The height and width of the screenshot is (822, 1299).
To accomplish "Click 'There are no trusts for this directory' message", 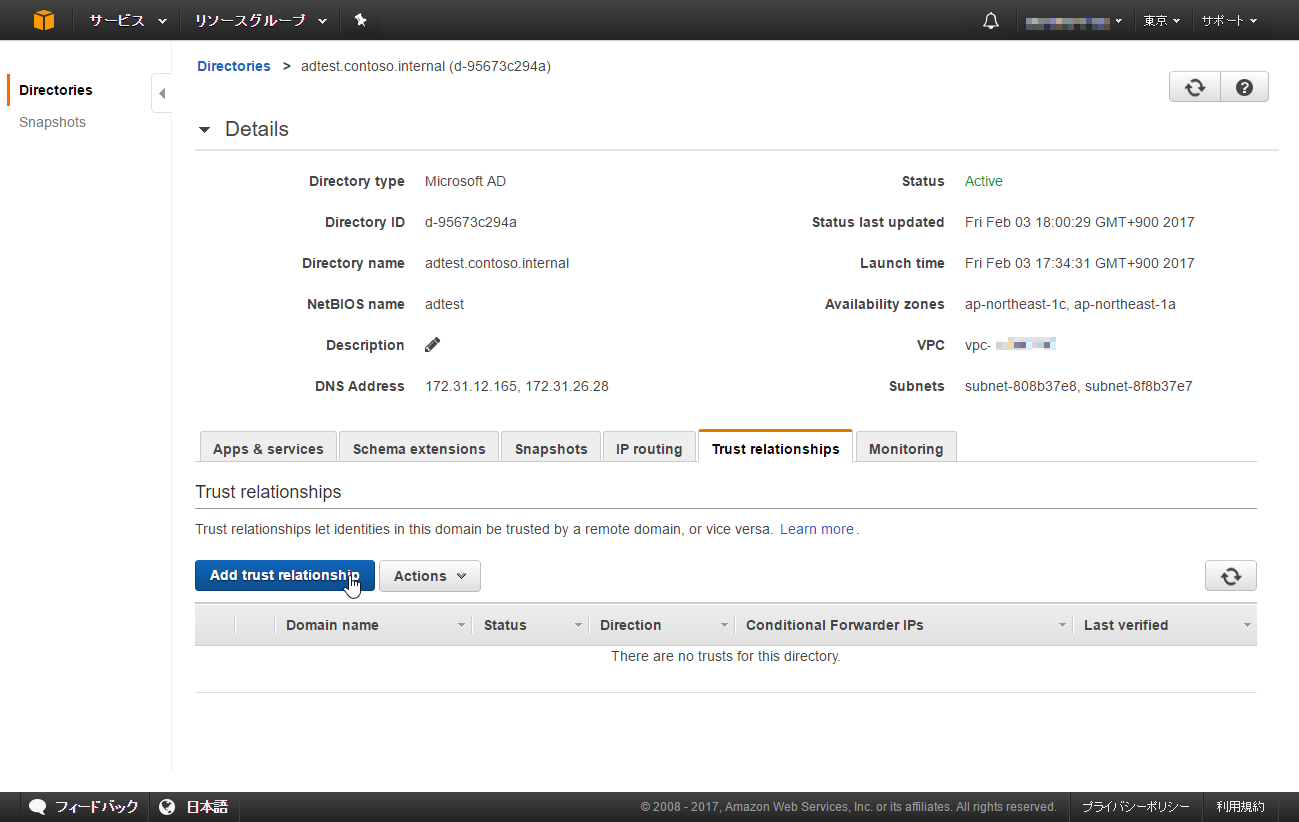I will click(726, 656).
